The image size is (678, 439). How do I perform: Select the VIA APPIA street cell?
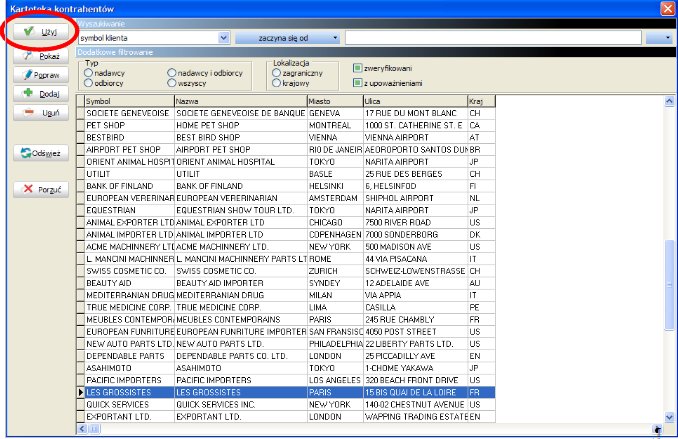[x=416, y=295]
